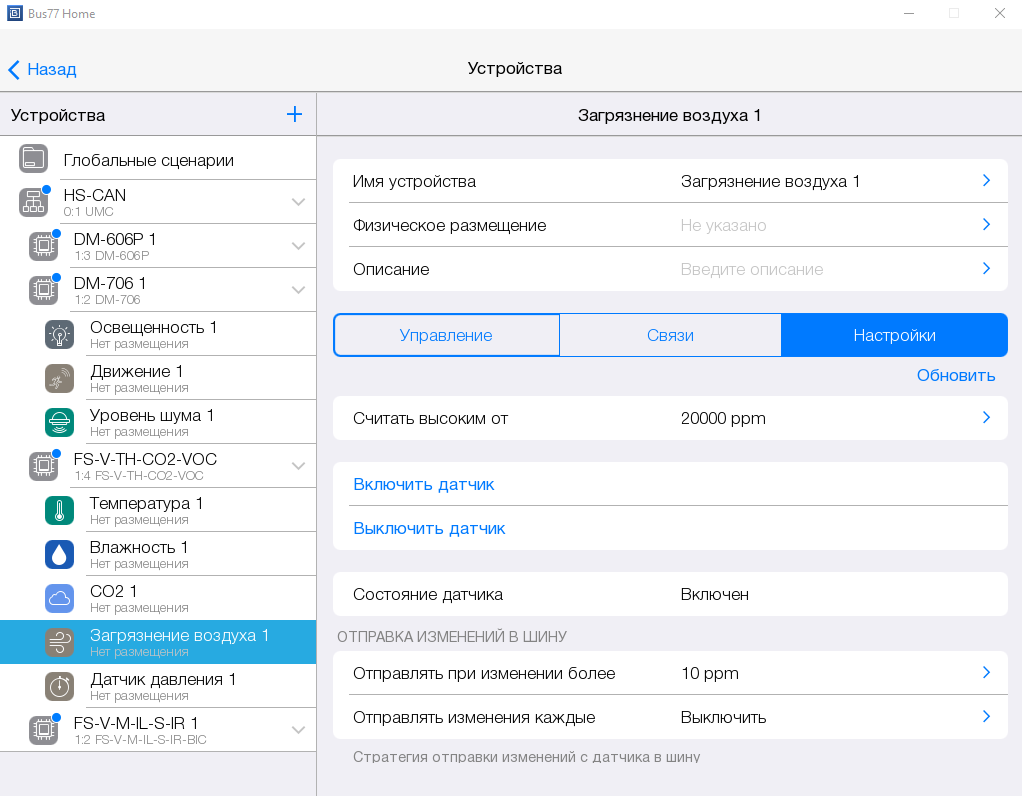
Task: Click the thermometer icon for Температура 1
Action: click(60, 511)
